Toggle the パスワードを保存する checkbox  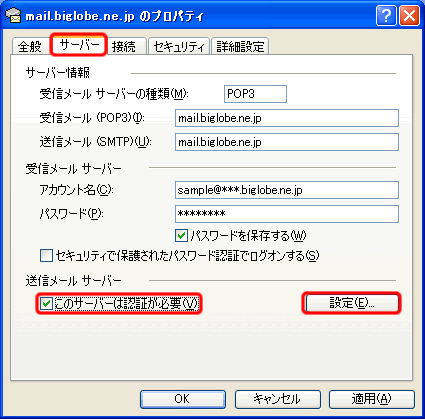point(181,236)
